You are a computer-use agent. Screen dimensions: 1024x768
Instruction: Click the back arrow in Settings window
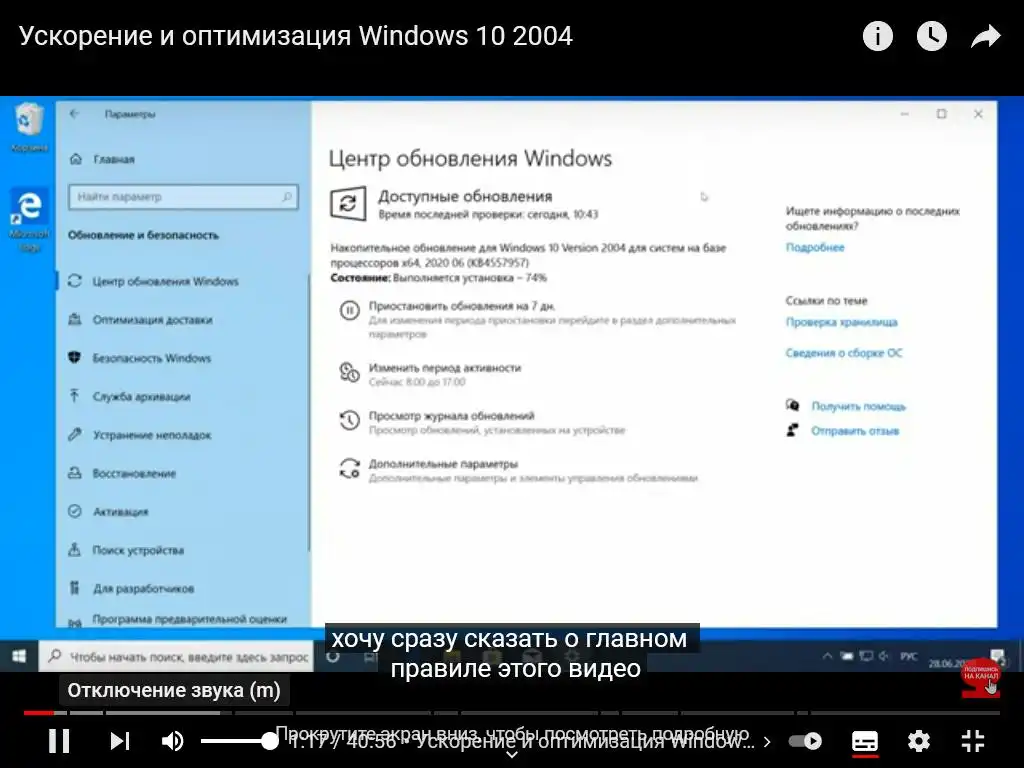tap(74, 114)
